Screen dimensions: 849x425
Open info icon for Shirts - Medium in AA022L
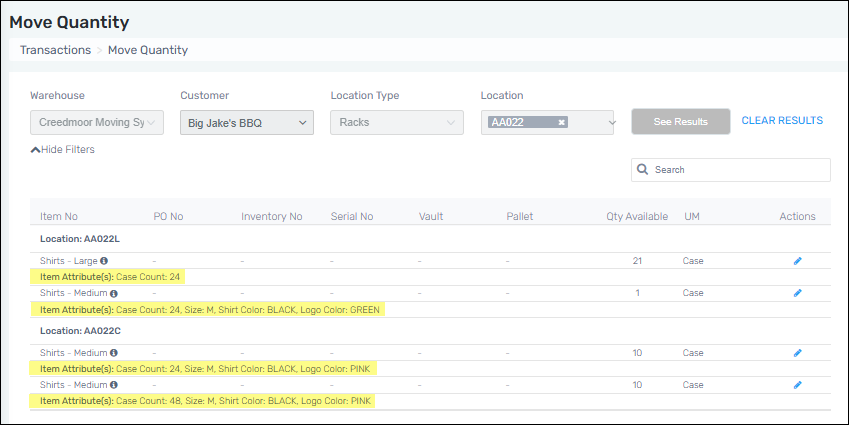[x=114, y=293]
